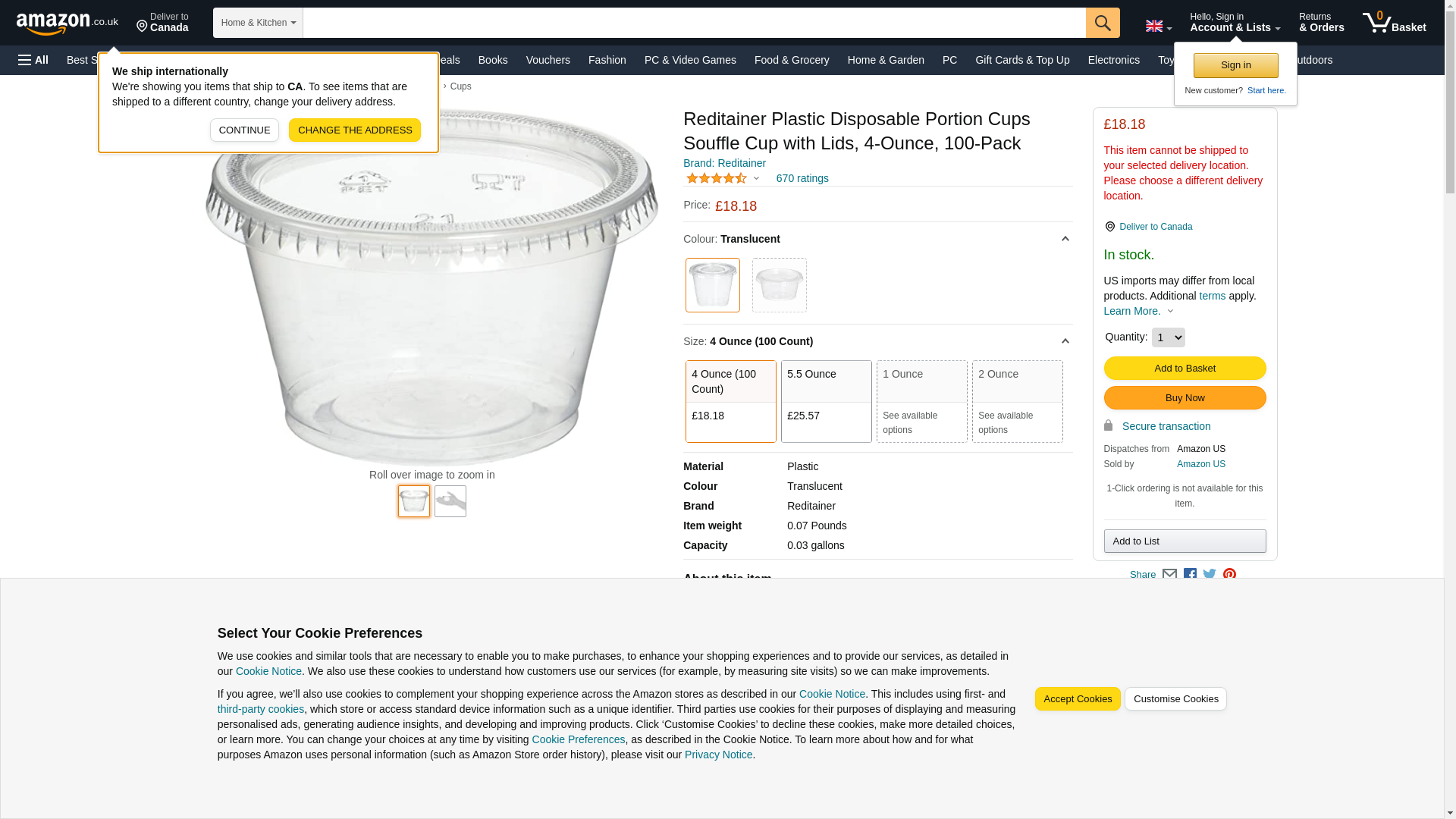Share via the email envelope icon
The height and width of the screenshot is (819, 1456).
1169,575
